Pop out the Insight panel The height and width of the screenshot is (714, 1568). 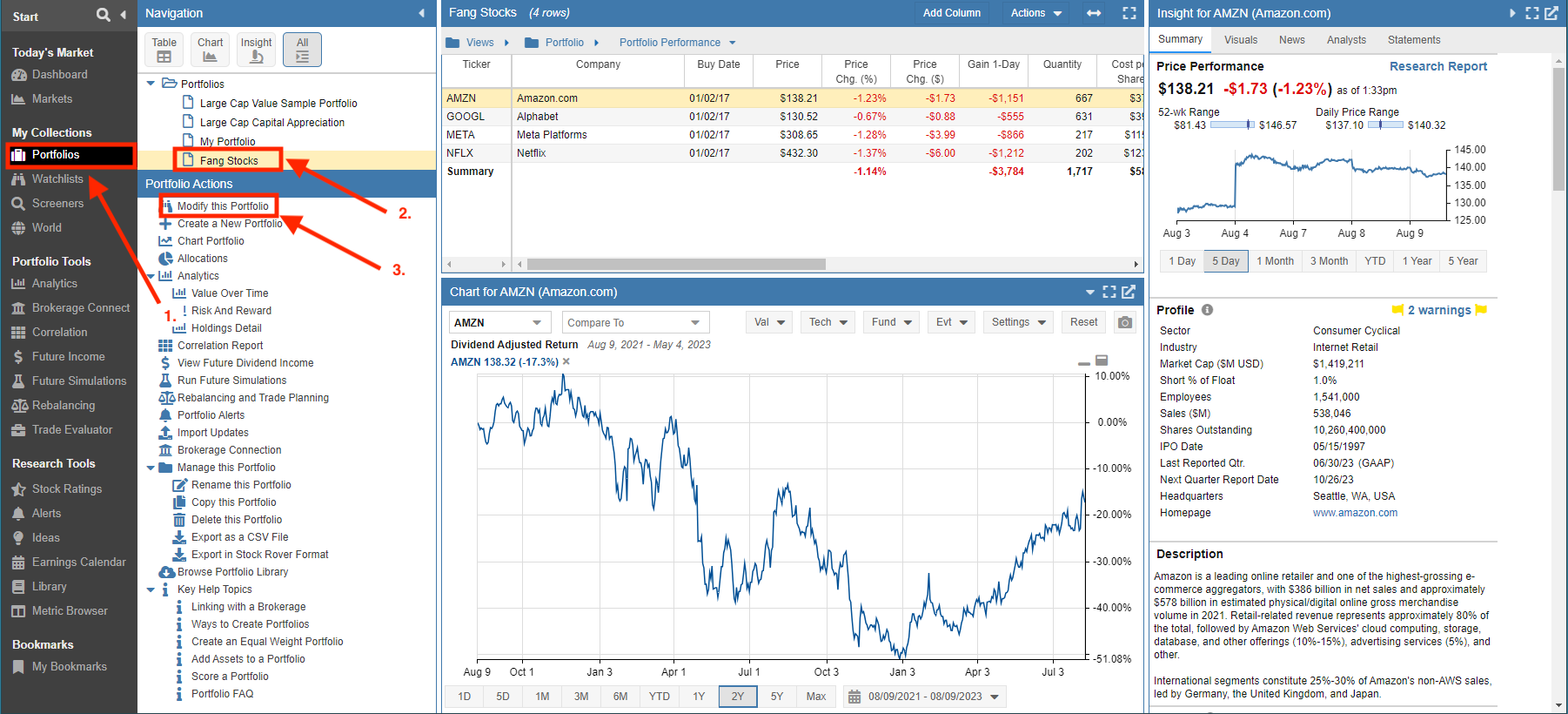pyautogui.click(x=1551, y=13)
